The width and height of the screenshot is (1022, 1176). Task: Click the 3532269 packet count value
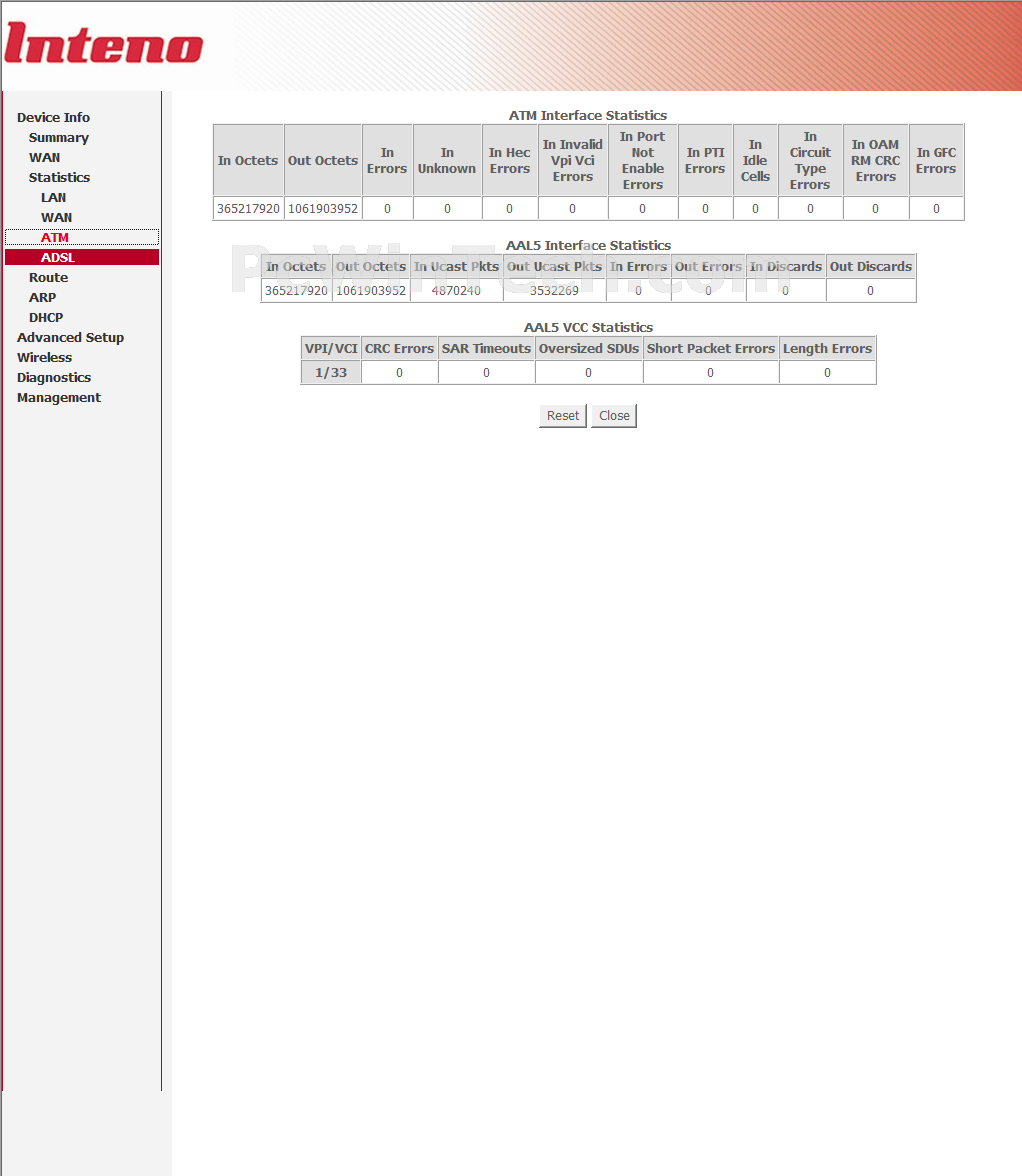[x=554, y=291]
